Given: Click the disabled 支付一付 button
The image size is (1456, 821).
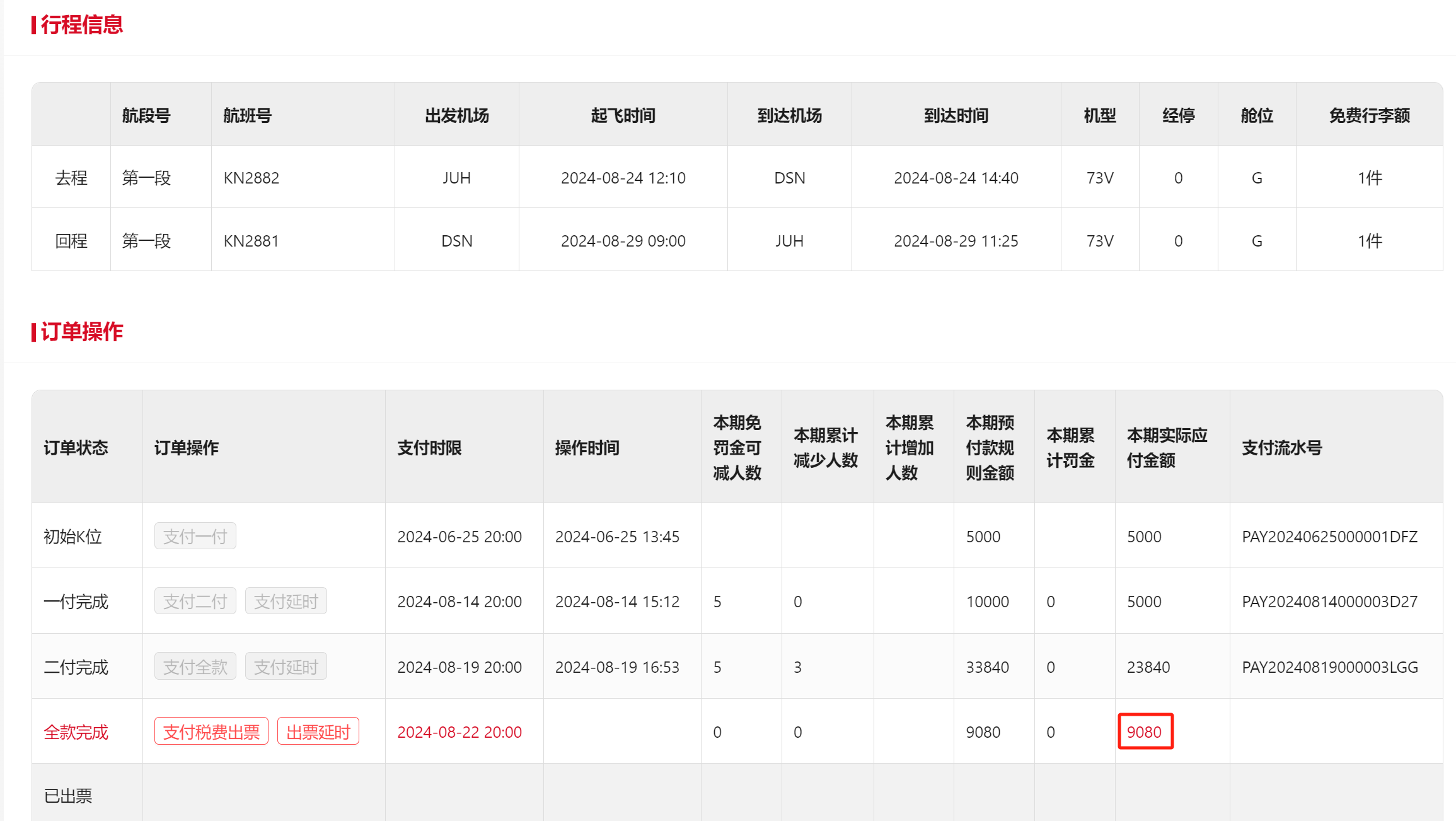Looking at the screenshot, I should 195,536.
